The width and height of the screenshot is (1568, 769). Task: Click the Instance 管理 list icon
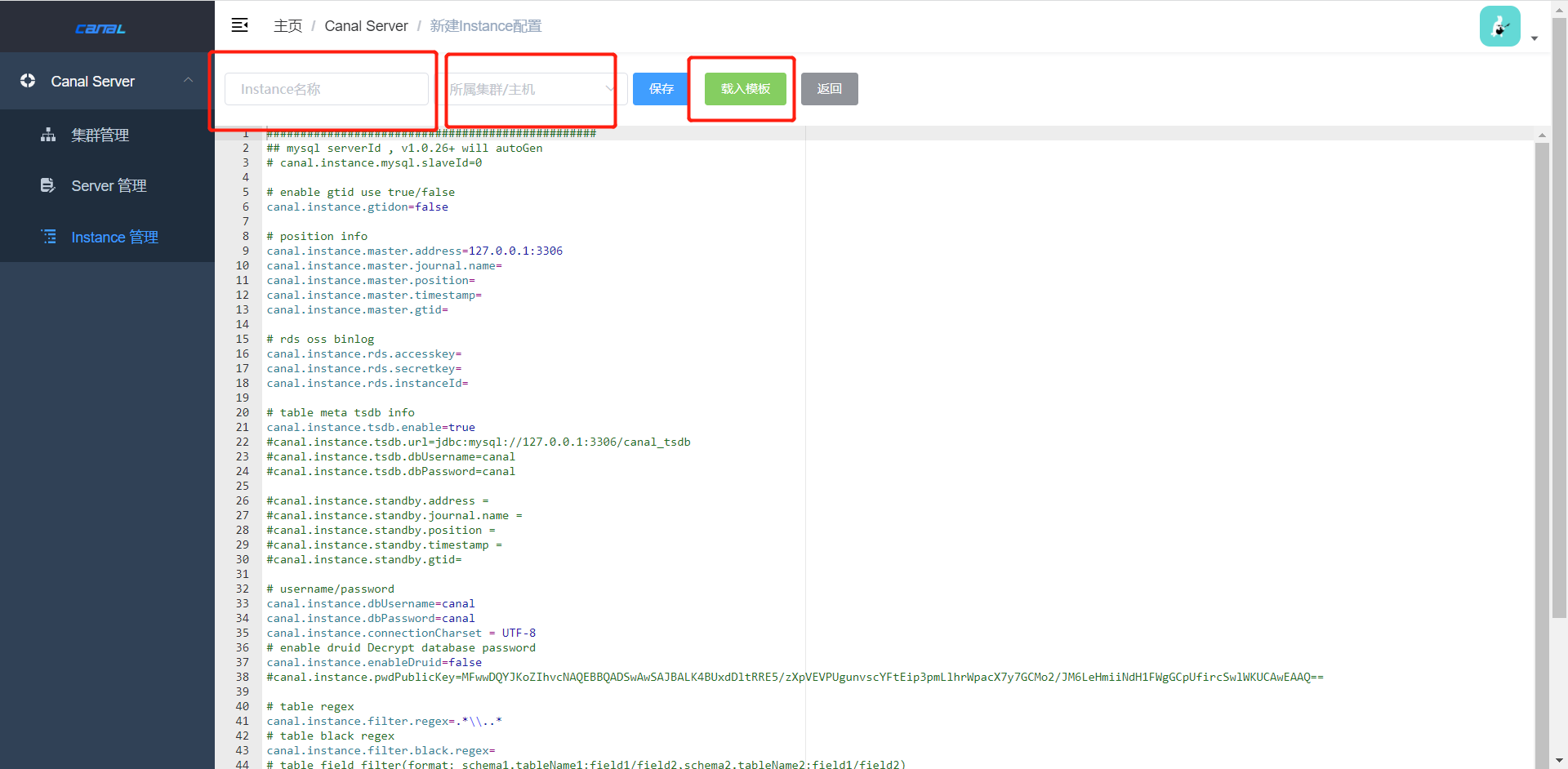click(x=48, y=237)
